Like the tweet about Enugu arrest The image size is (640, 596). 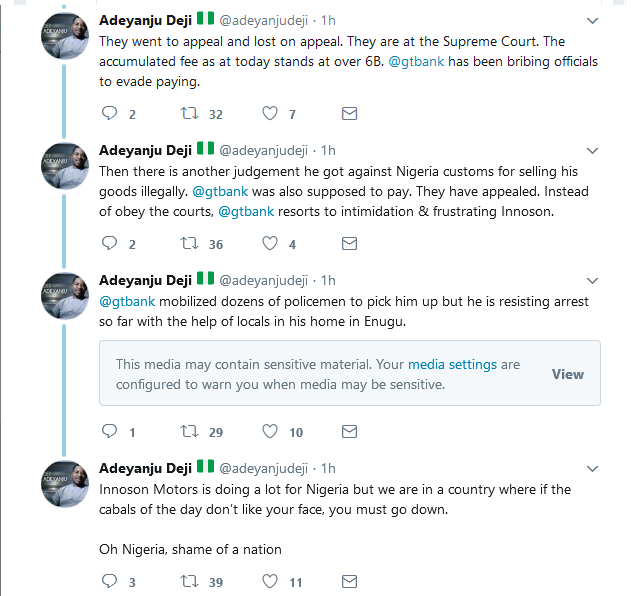click(x=269, y=432)
